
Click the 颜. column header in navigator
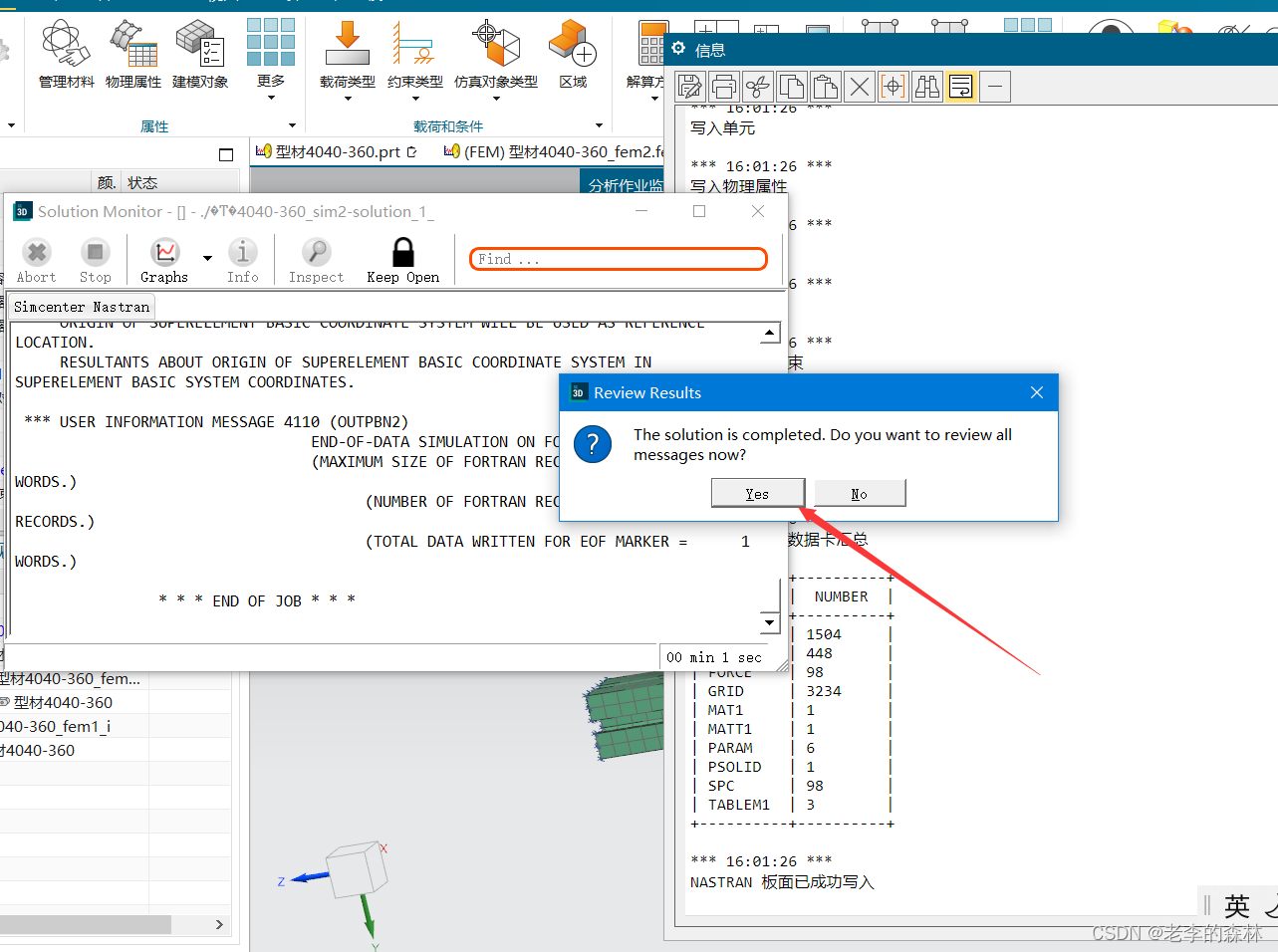point(107,182)
